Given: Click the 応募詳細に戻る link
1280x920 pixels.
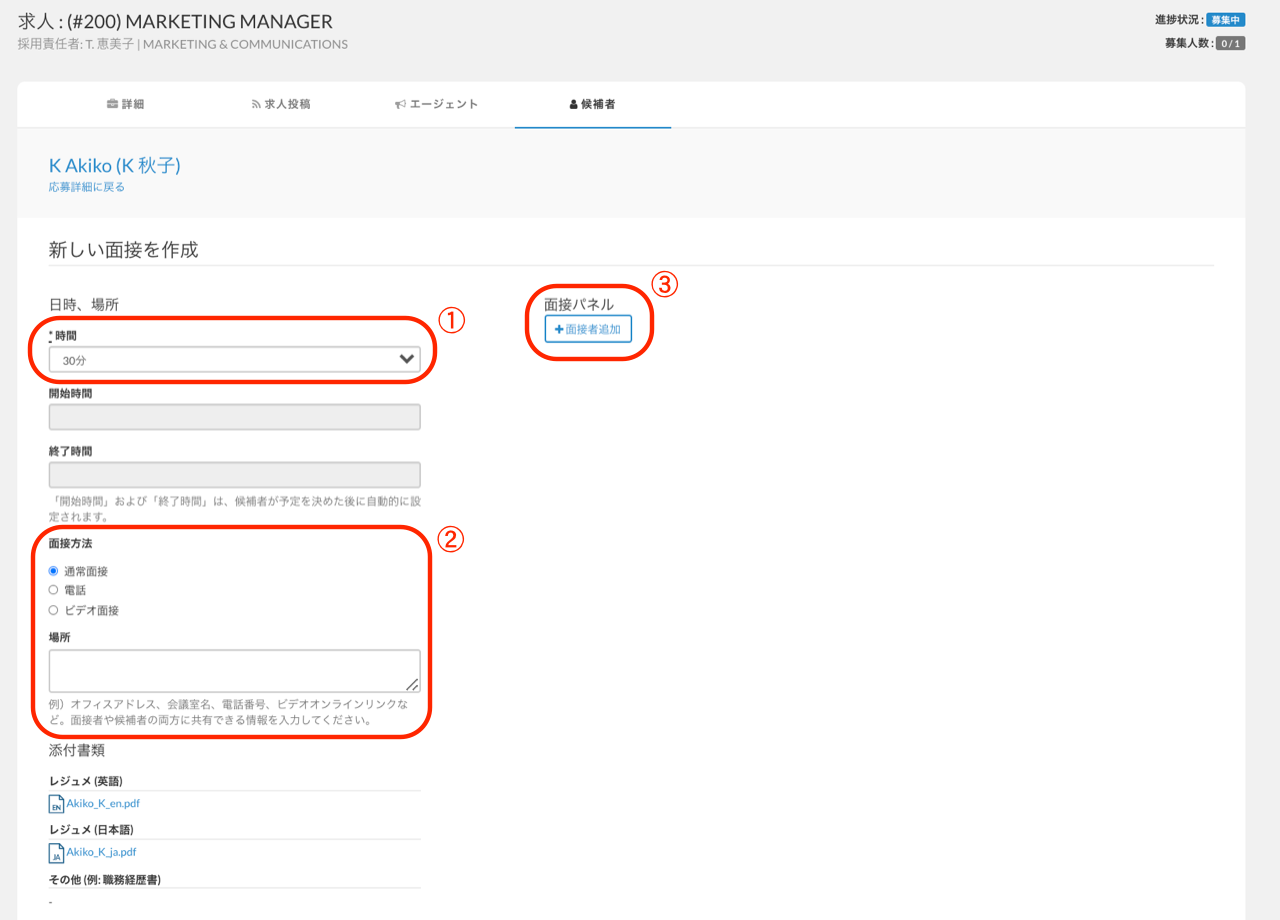Looking at the screenshot, I should [87, 187].
